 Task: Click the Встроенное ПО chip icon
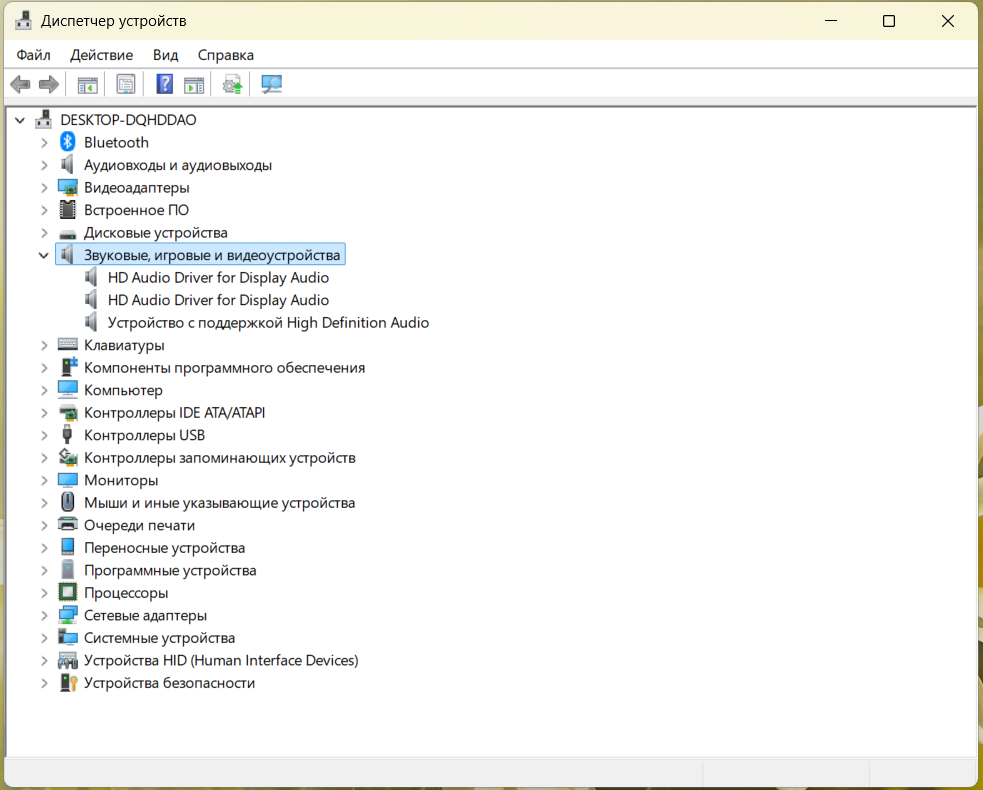(x=68, y=210)
